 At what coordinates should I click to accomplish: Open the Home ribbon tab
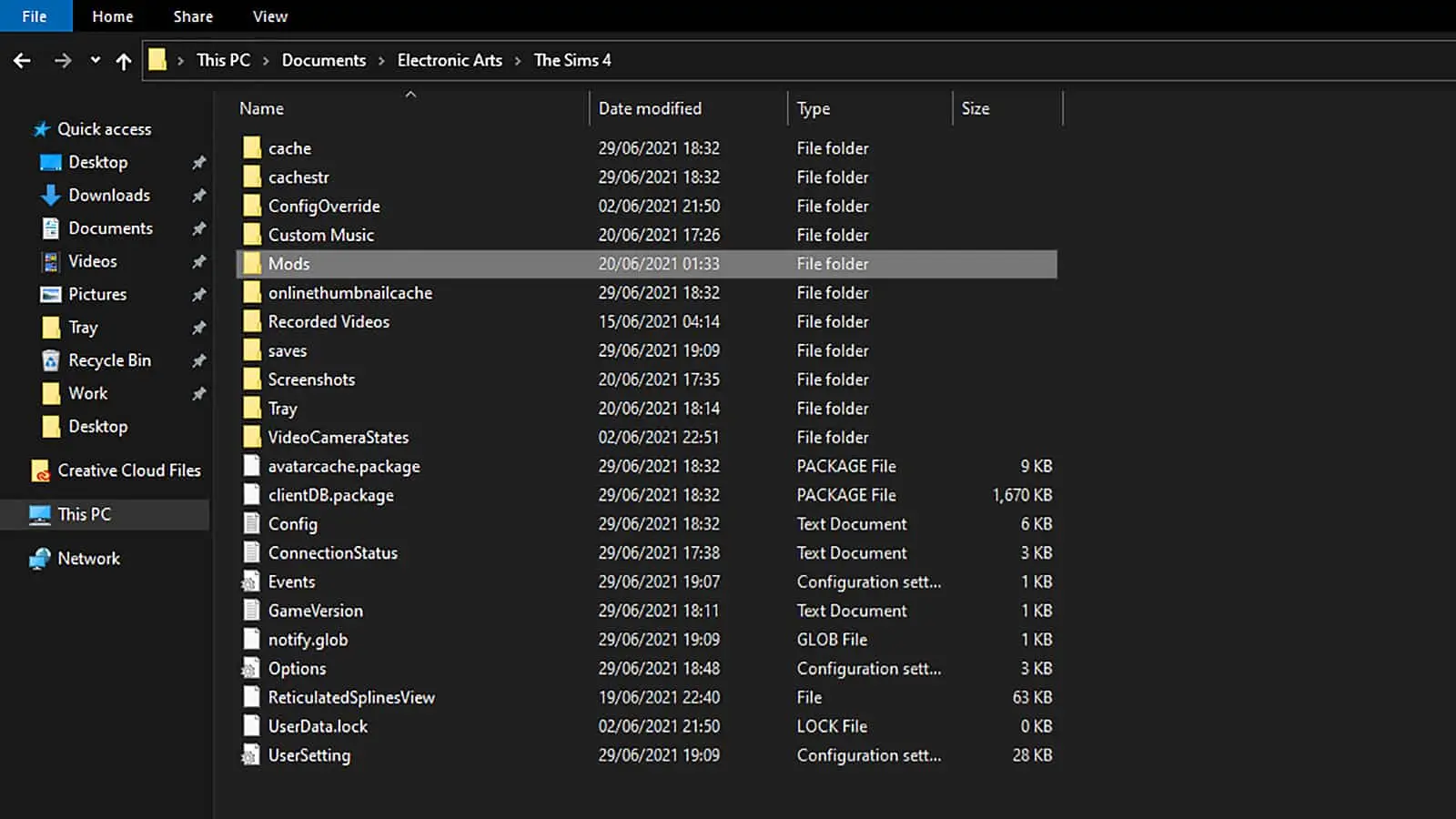(113, 16)
